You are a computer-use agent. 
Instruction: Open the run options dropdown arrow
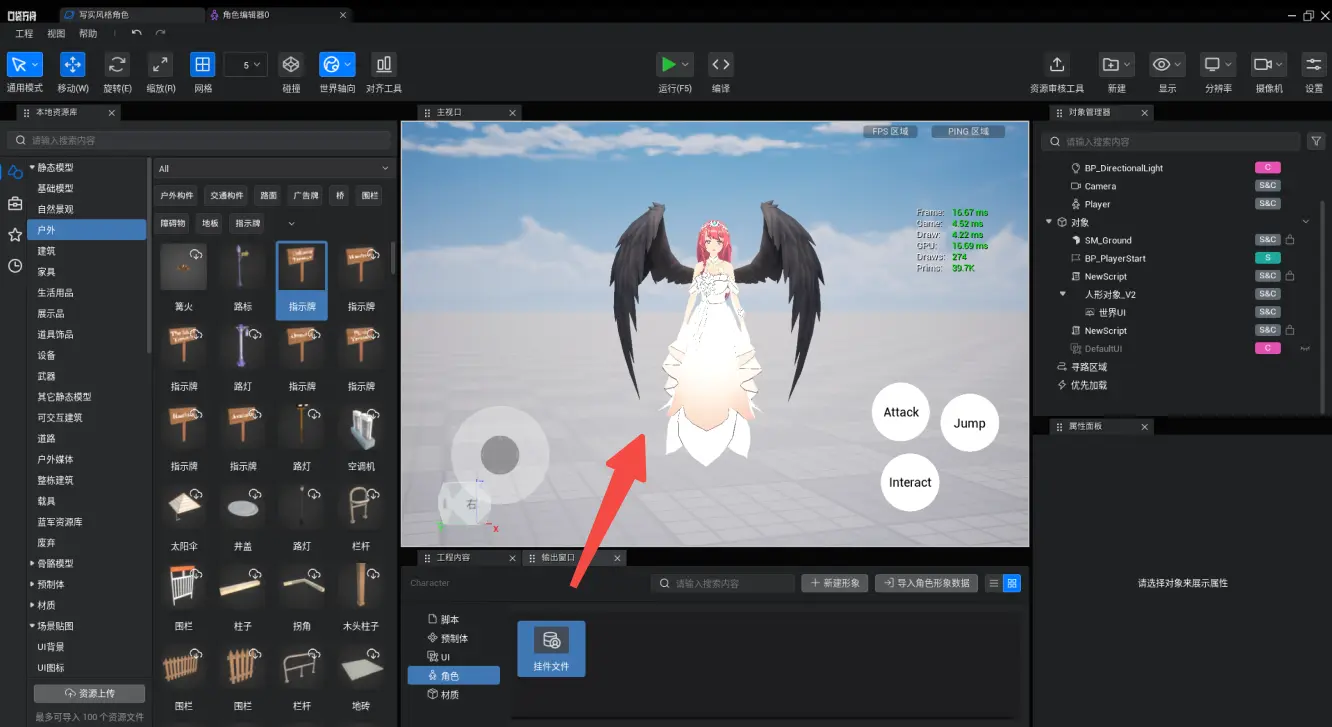point(686,64)
